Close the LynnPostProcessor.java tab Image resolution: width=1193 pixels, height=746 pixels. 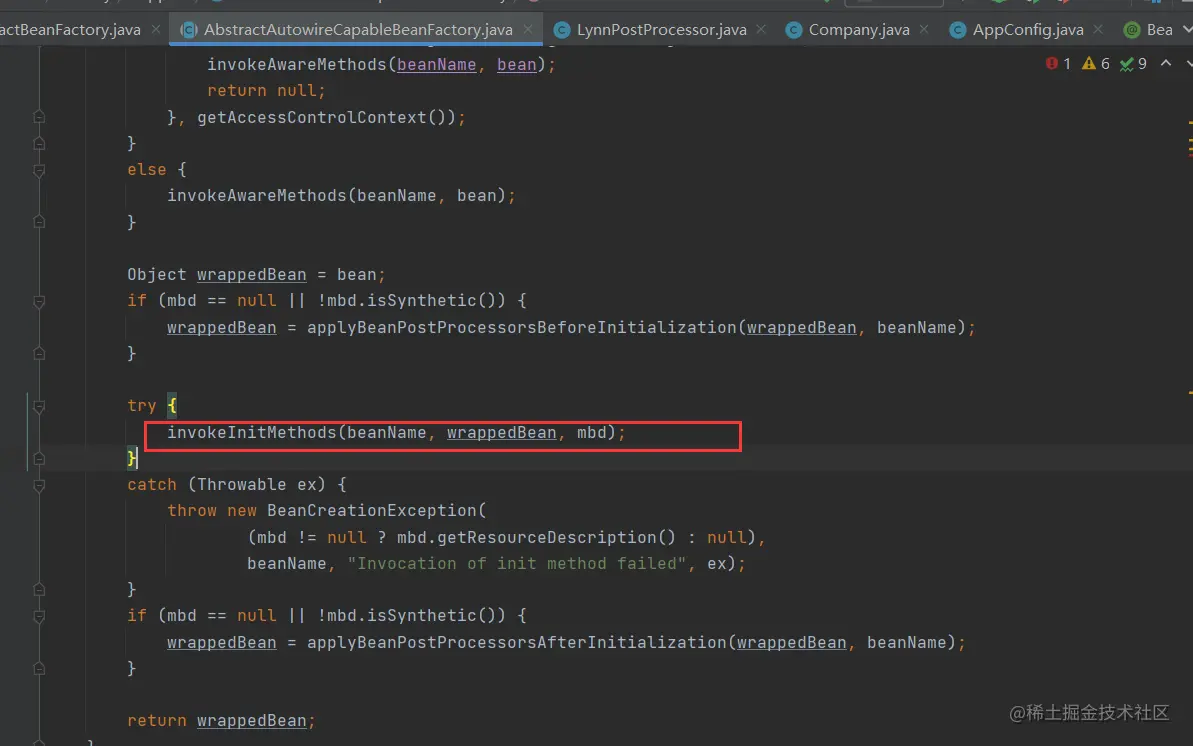(x=761, y=30)
